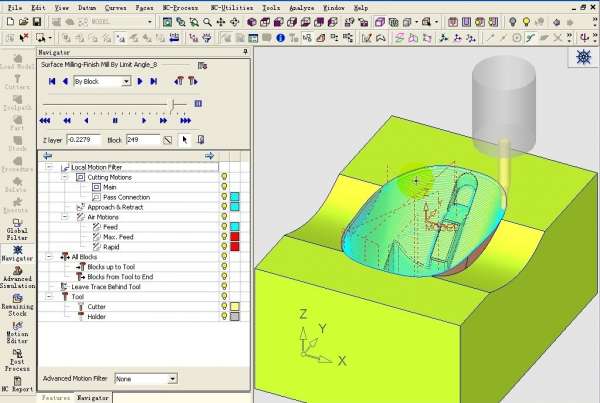
Task: Toggle visibility bulb for Holder
Action: pyautogui.click(x=224, y=316)
